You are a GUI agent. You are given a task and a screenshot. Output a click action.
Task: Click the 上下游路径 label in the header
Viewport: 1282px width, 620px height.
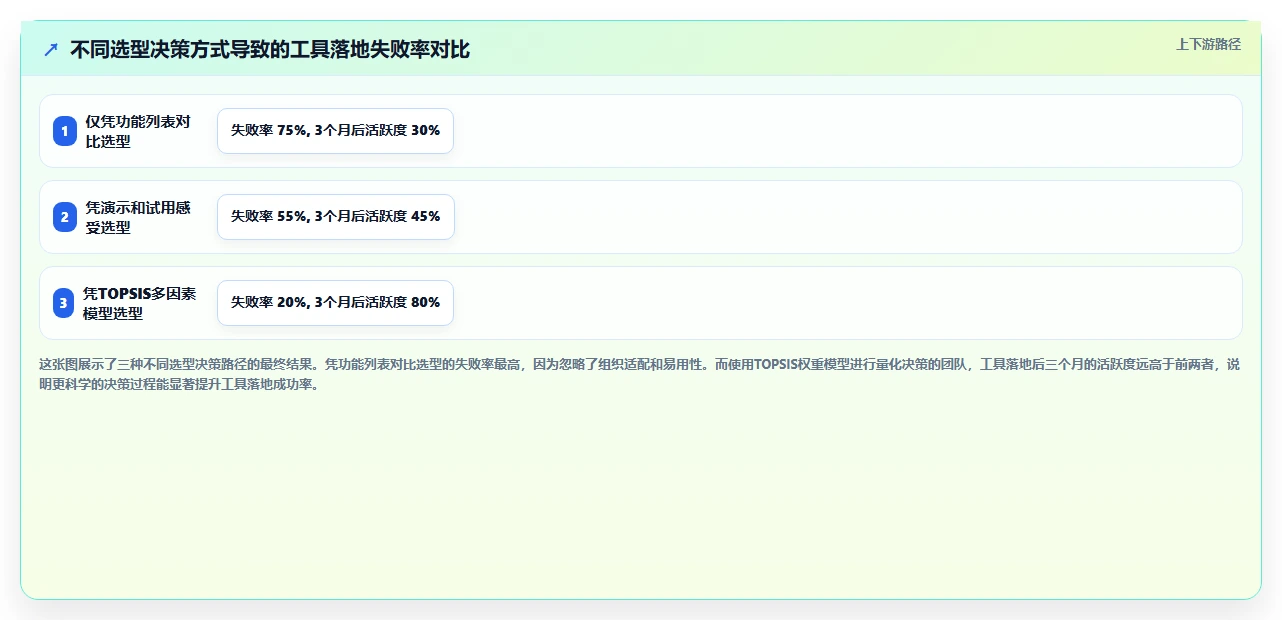1208,44
